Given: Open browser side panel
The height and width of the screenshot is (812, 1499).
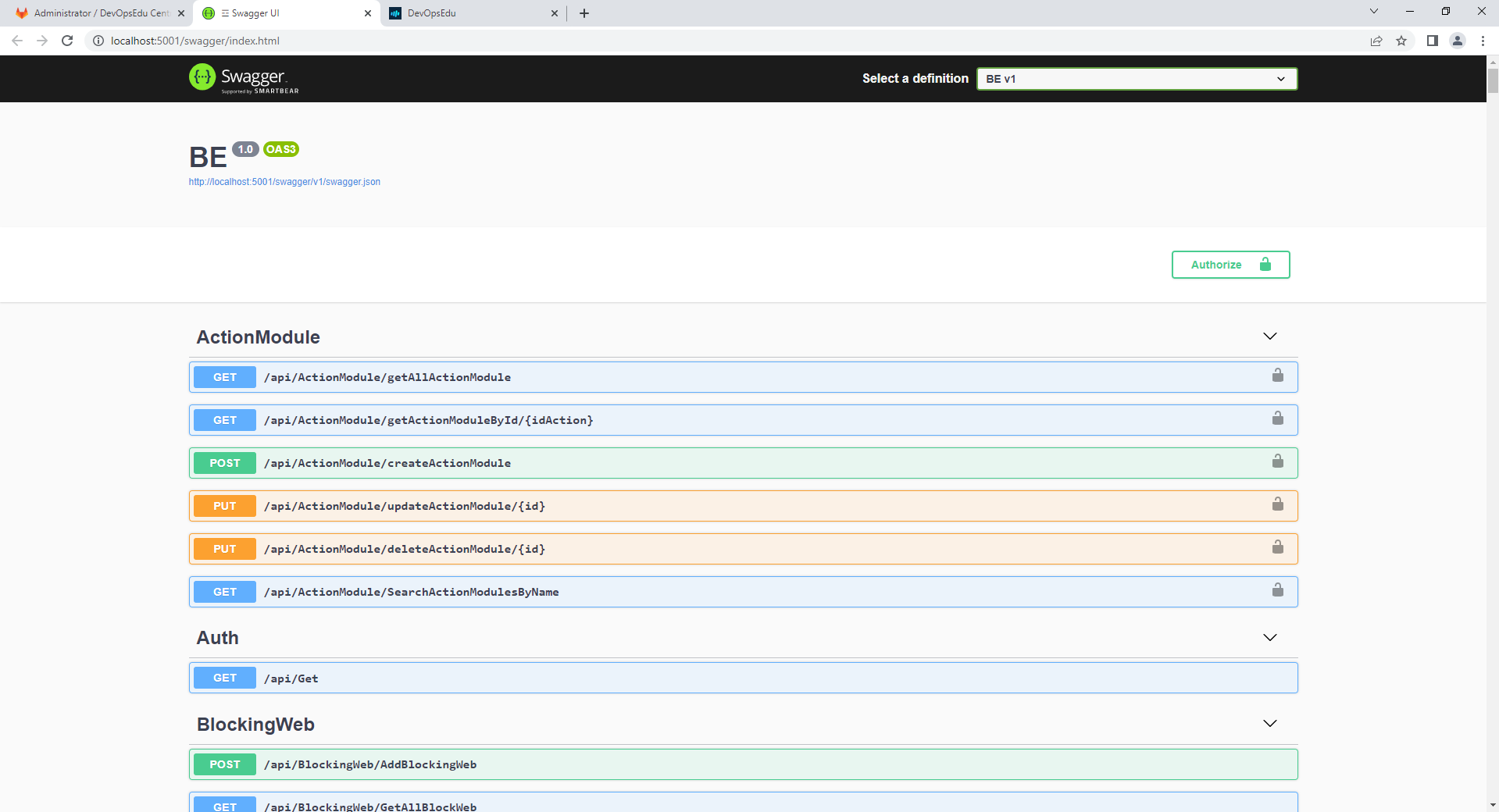Looking at the screenshot, I should coord(1433,41).
